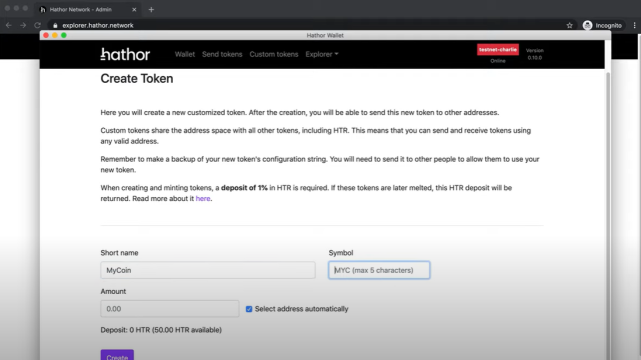641x360 pixels.
Task: Bookmark page with star icon
Action: (x=569, y=25)
